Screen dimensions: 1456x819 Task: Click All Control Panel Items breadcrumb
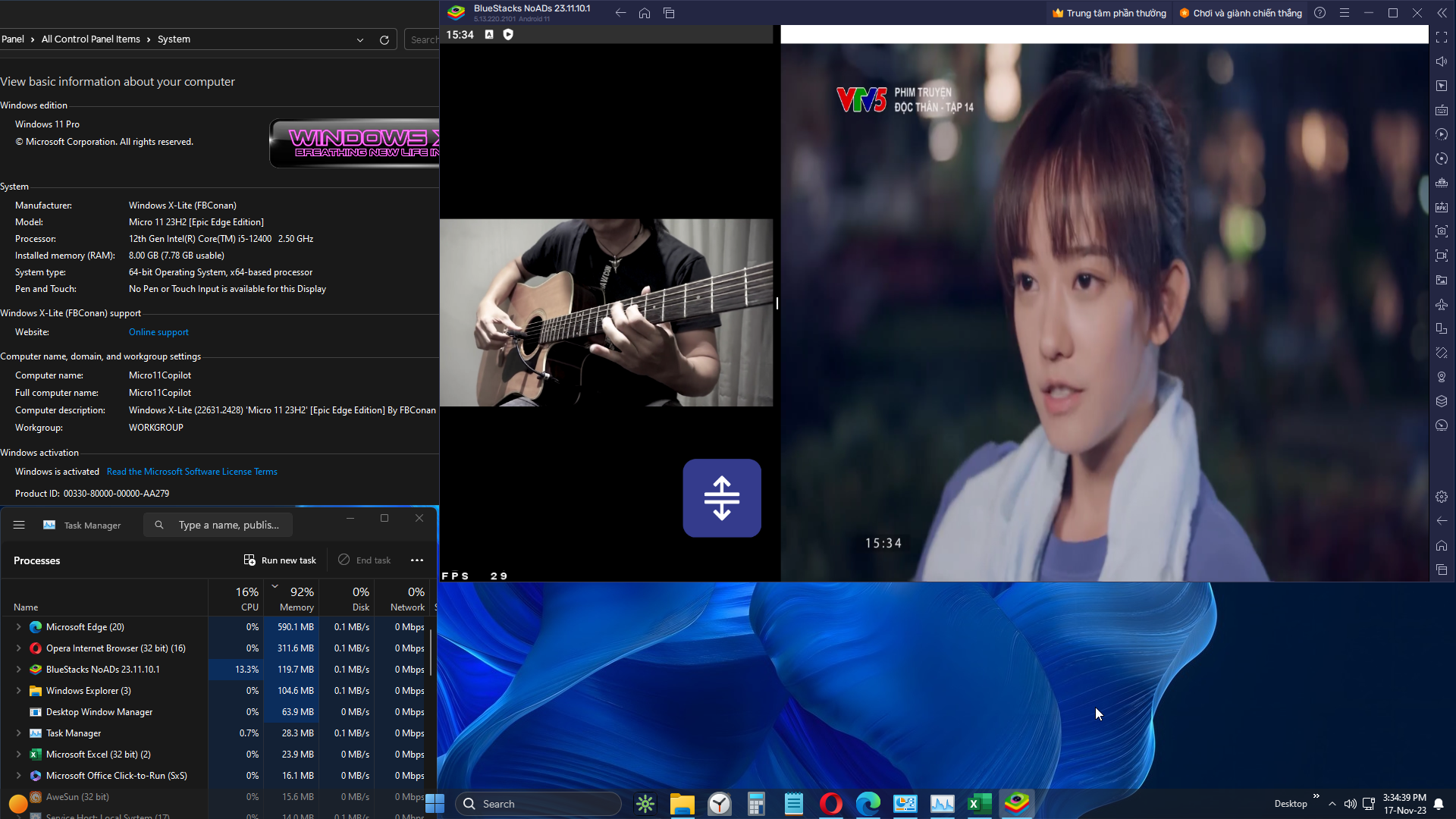pyautogui.click(x=90, y=39)
